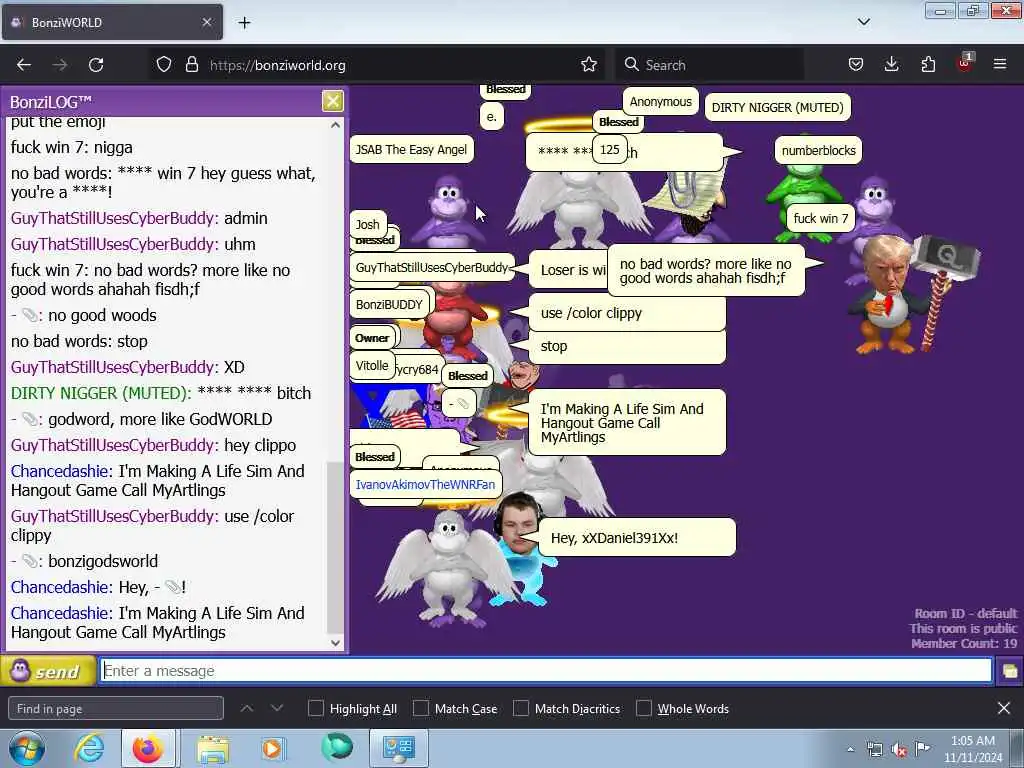The width and height of the screenshot is (1024, 768).
Task: Open the shield tracking protection icon
Action: point(164,65)
